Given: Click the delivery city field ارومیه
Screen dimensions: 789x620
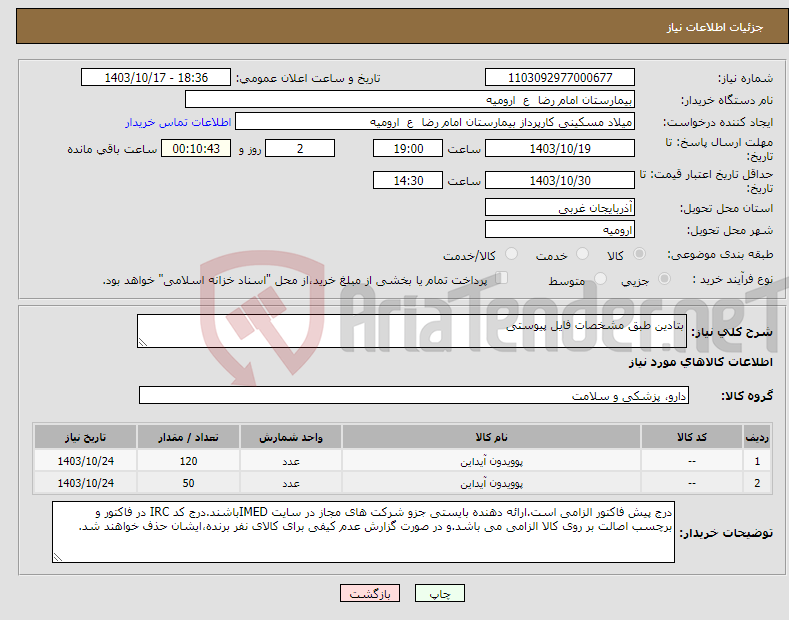Looking at the screenshot, I should [560, 229].
